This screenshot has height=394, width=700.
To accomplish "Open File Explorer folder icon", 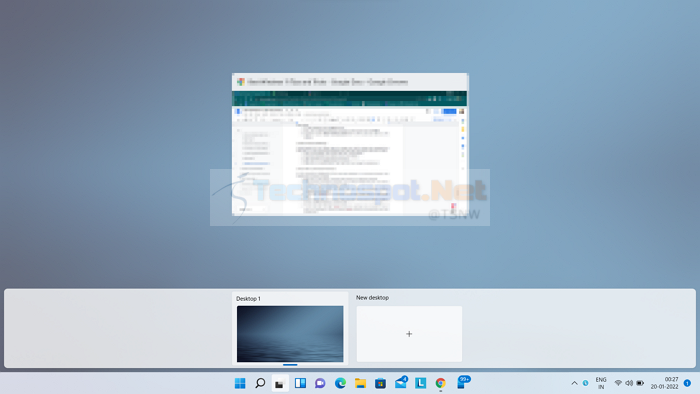I will coord(360,383).
